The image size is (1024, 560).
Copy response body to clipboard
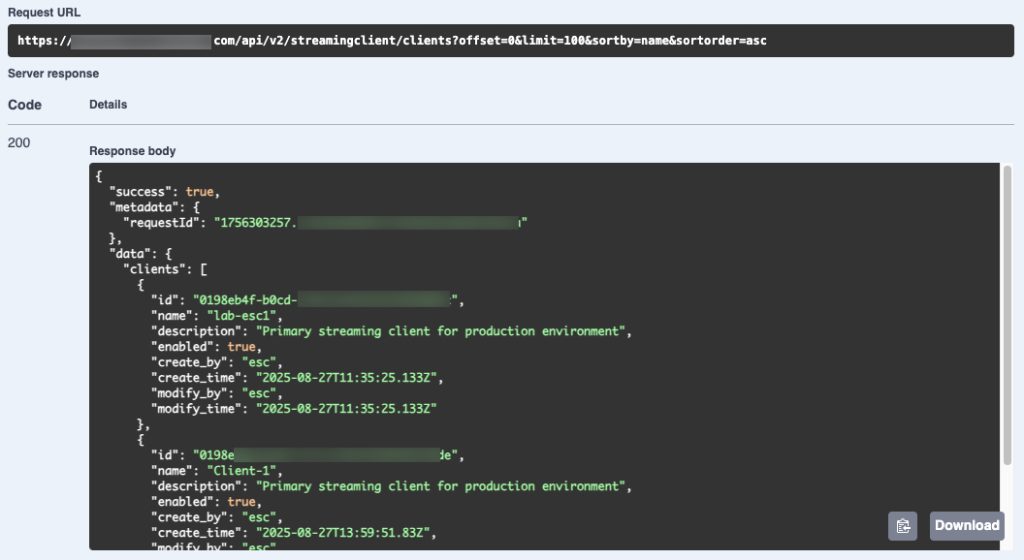(x=903, y=526)
